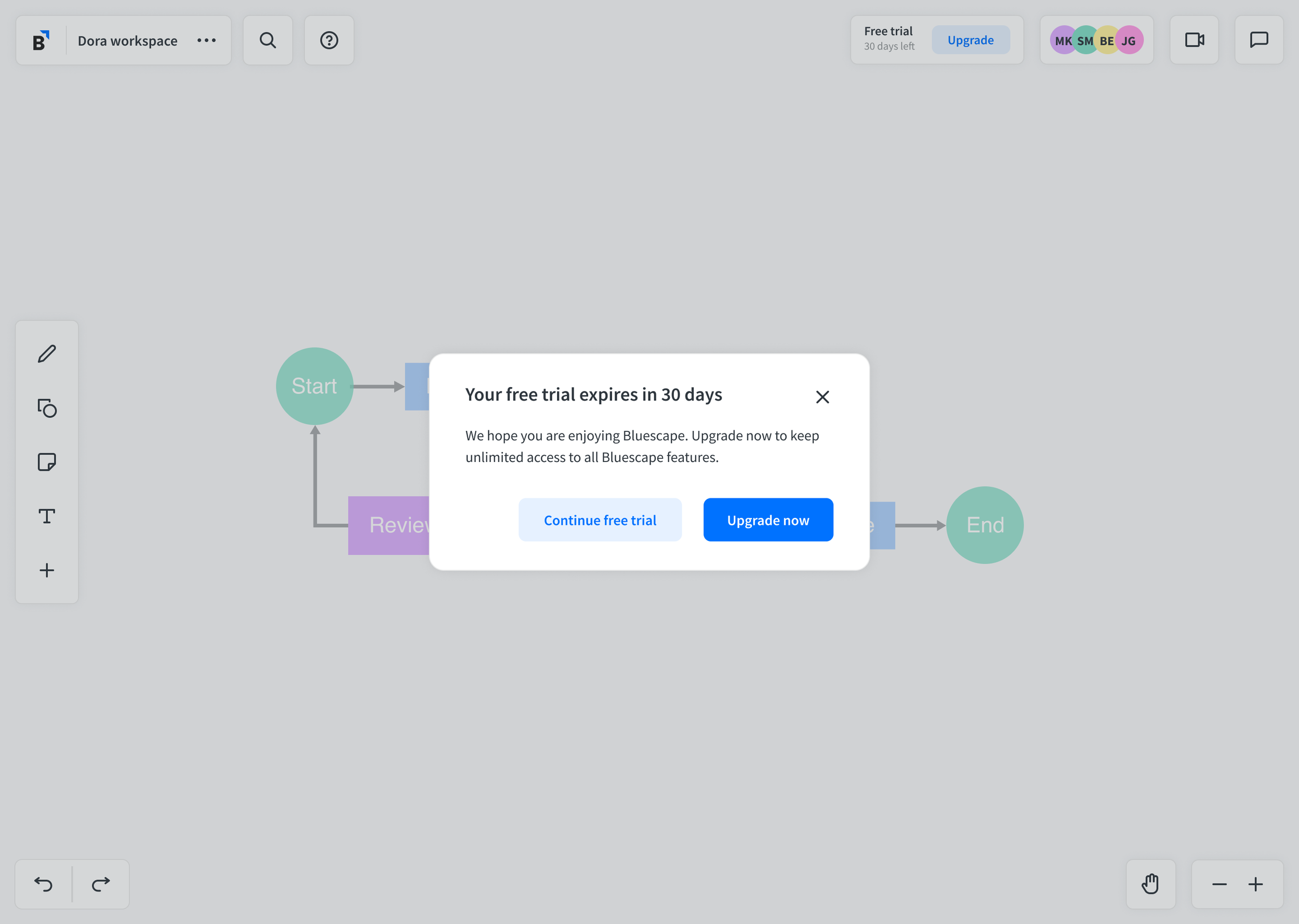
Task: Choose the Text tool
Action: (47, 516)
